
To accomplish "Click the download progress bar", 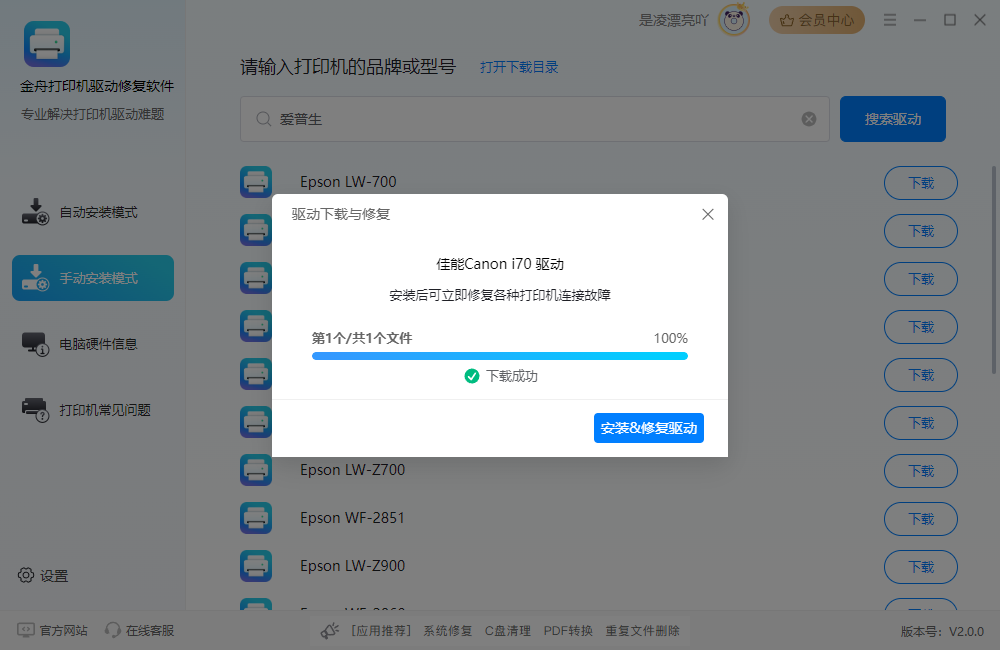I will point(499,356).
